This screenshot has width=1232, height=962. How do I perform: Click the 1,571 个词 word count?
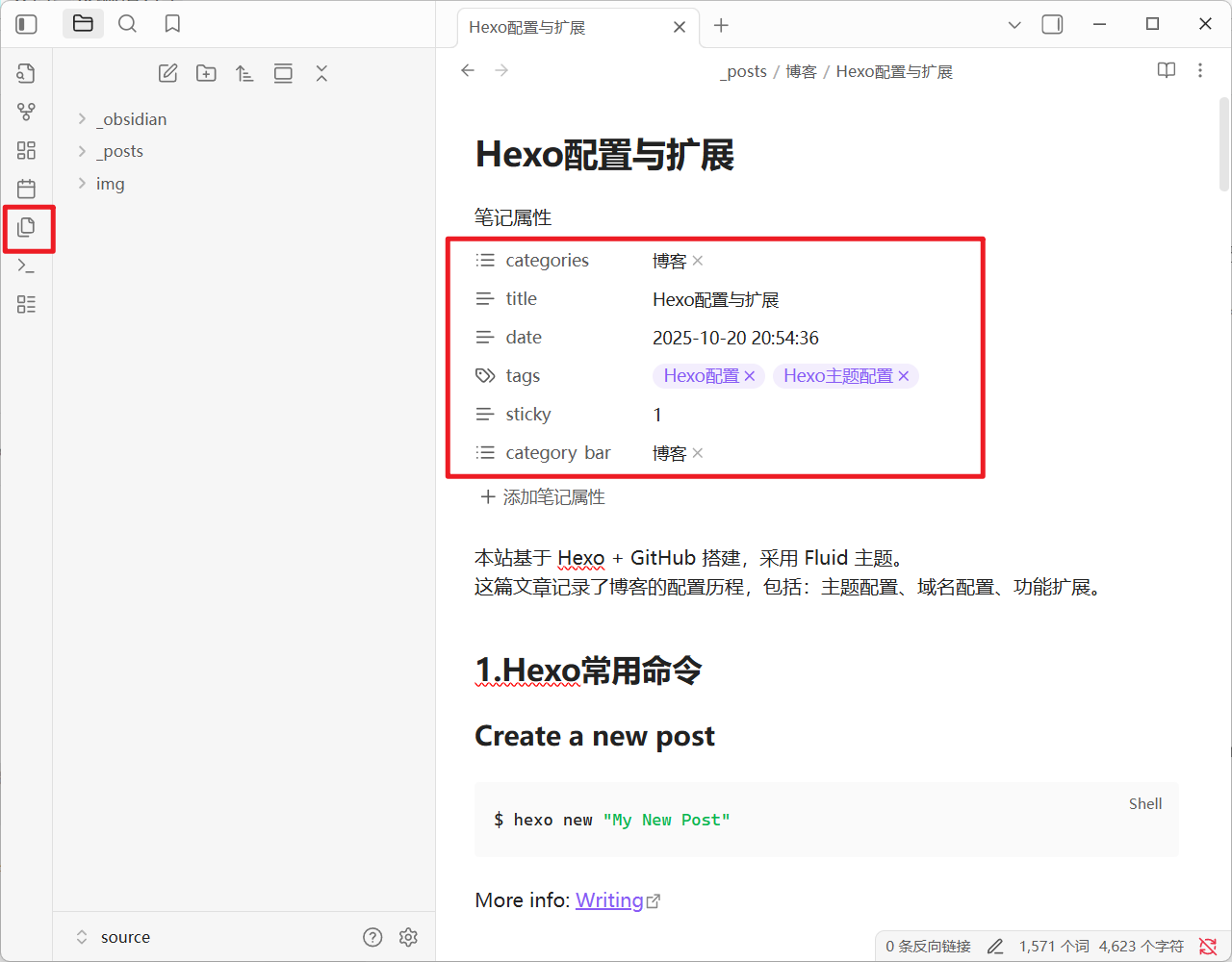coord(1054,947)
